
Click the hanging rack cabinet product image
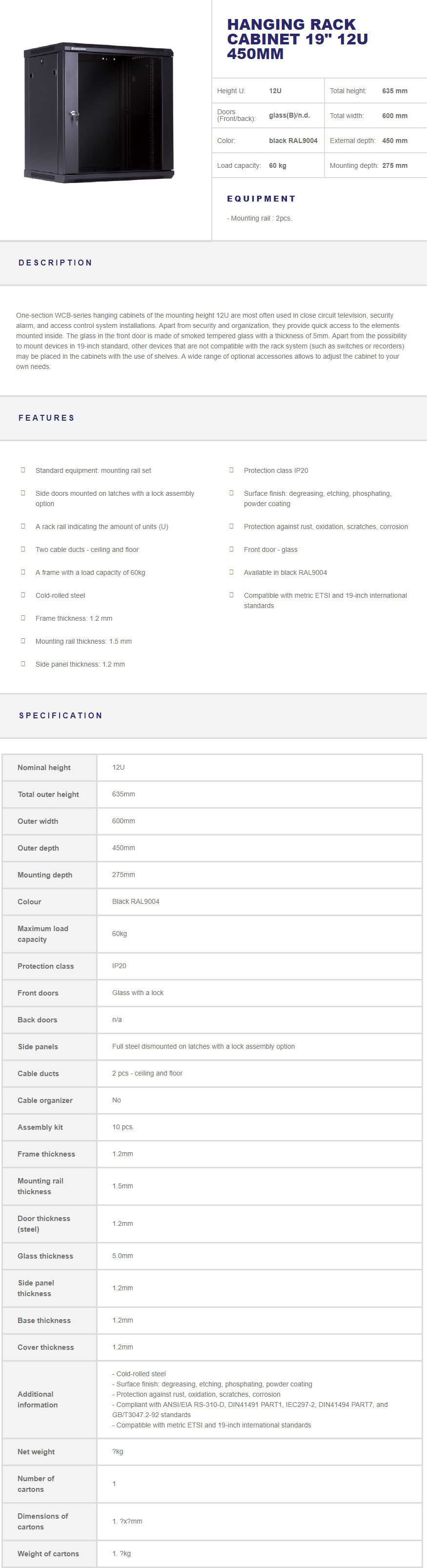(x=99, y=113)
